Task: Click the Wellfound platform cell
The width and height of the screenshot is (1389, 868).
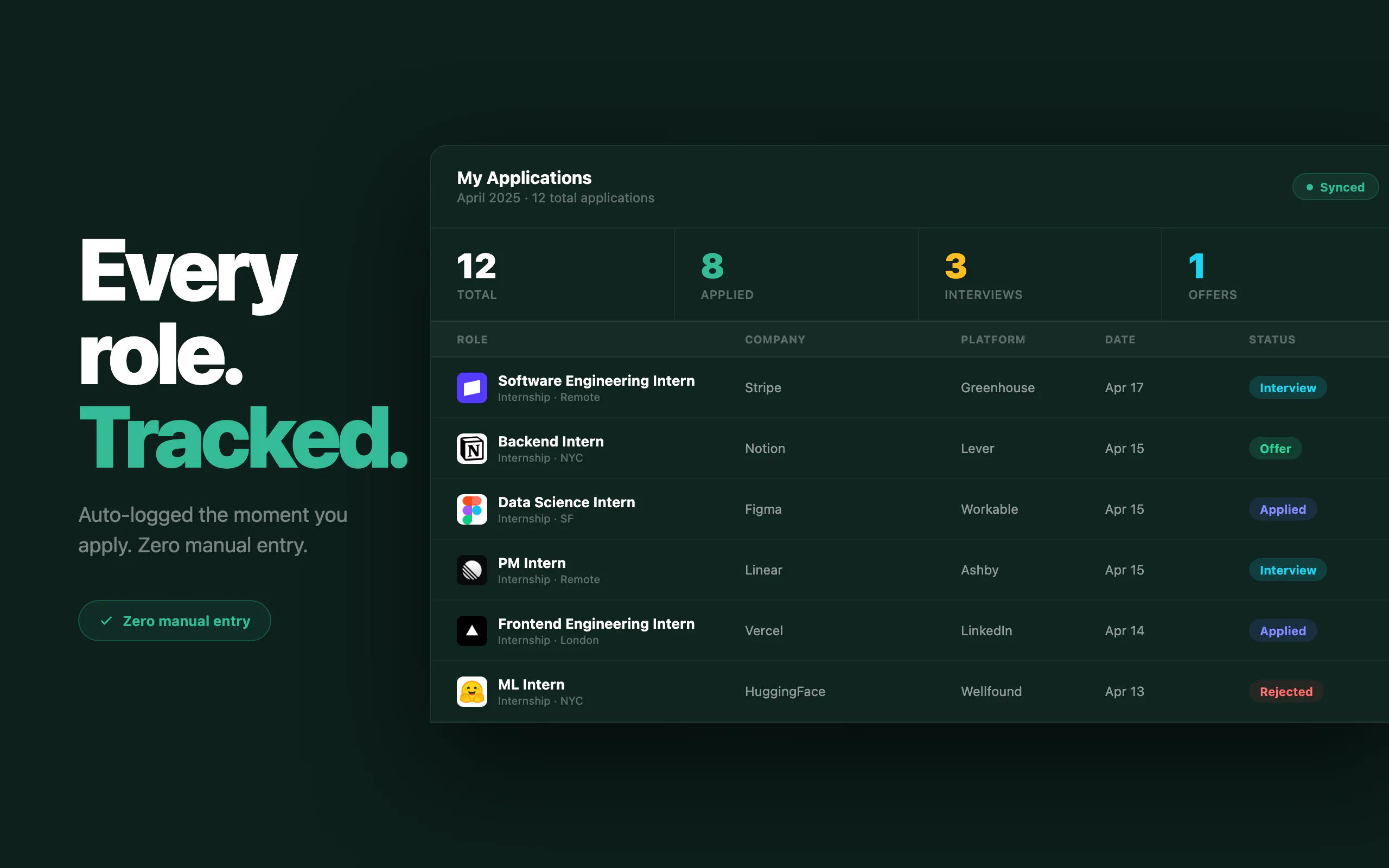Action: click(991, 692)
